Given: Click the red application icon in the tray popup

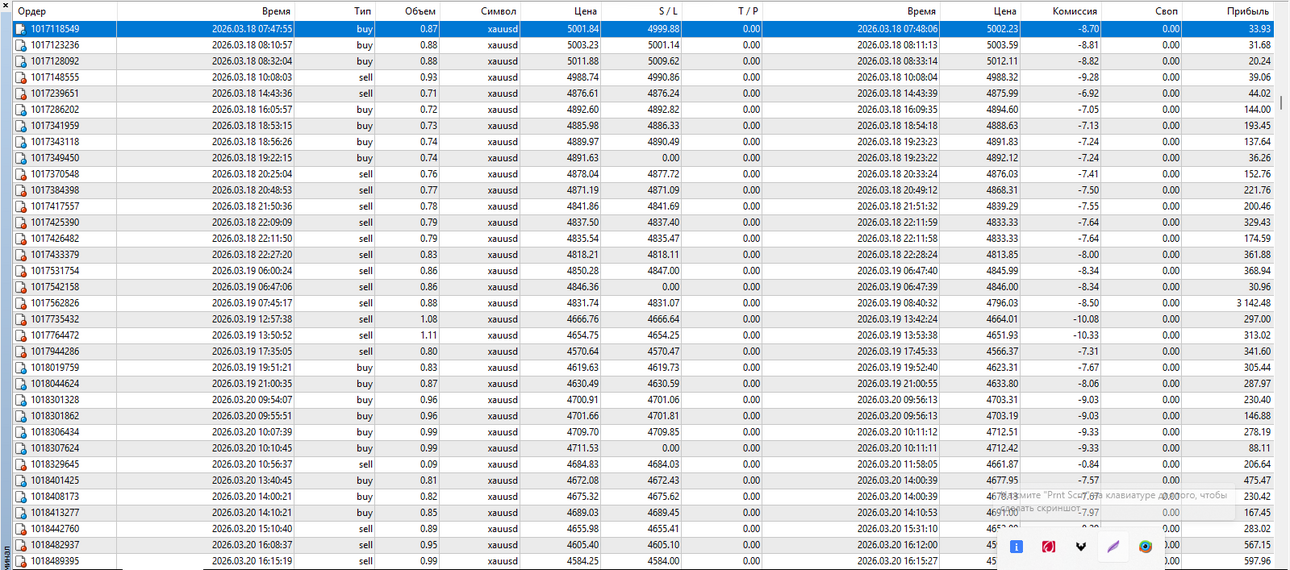Looking at the screenshot, I should 1048,547.
